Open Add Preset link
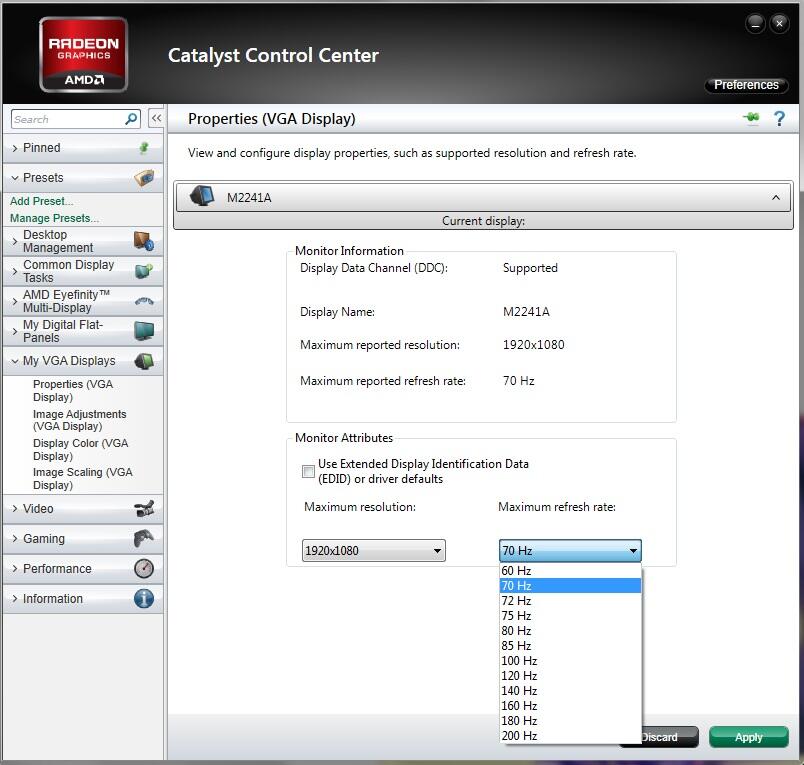 click(x=42, y=201)
